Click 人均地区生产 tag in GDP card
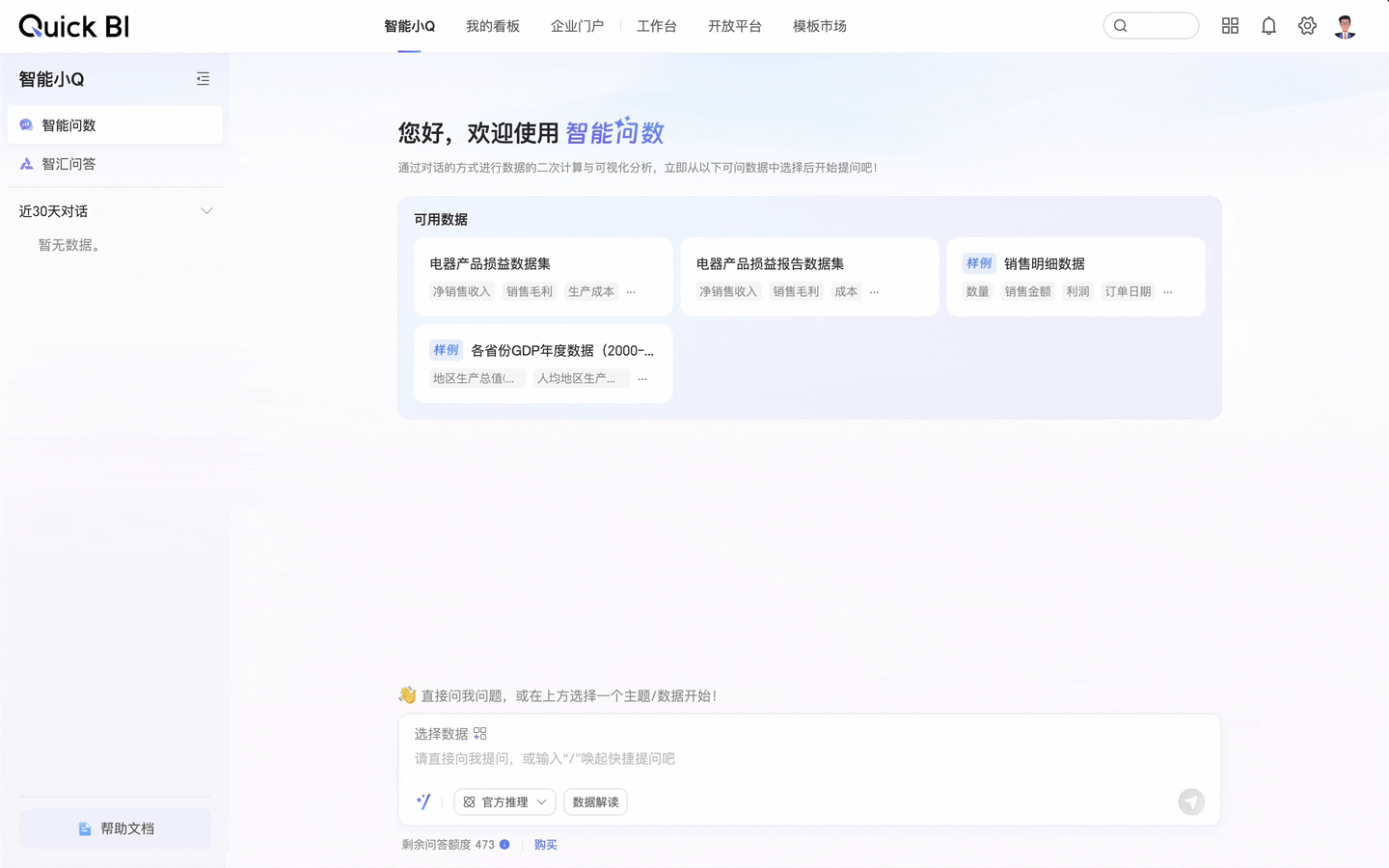Screen dimensions: 1389x868 [581, 378]
